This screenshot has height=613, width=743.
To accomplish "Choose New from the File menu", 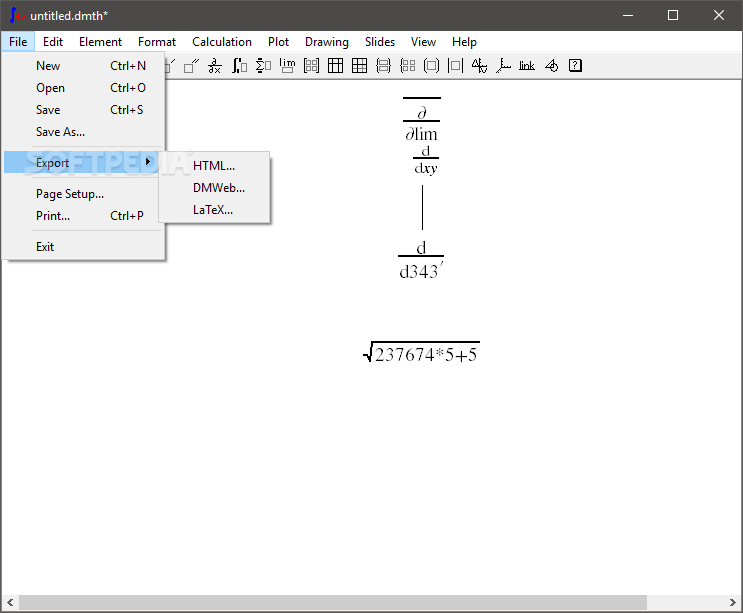I will 83,66.
